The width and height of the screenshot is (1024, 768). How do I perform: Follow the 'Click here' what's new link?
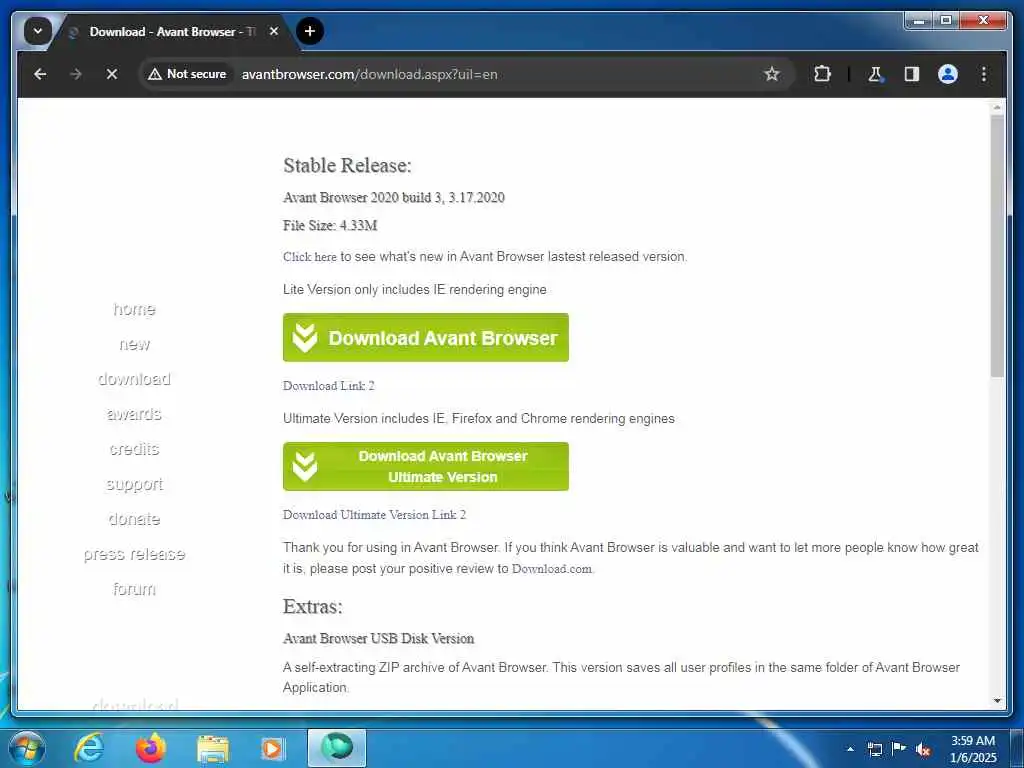point(310,257)
